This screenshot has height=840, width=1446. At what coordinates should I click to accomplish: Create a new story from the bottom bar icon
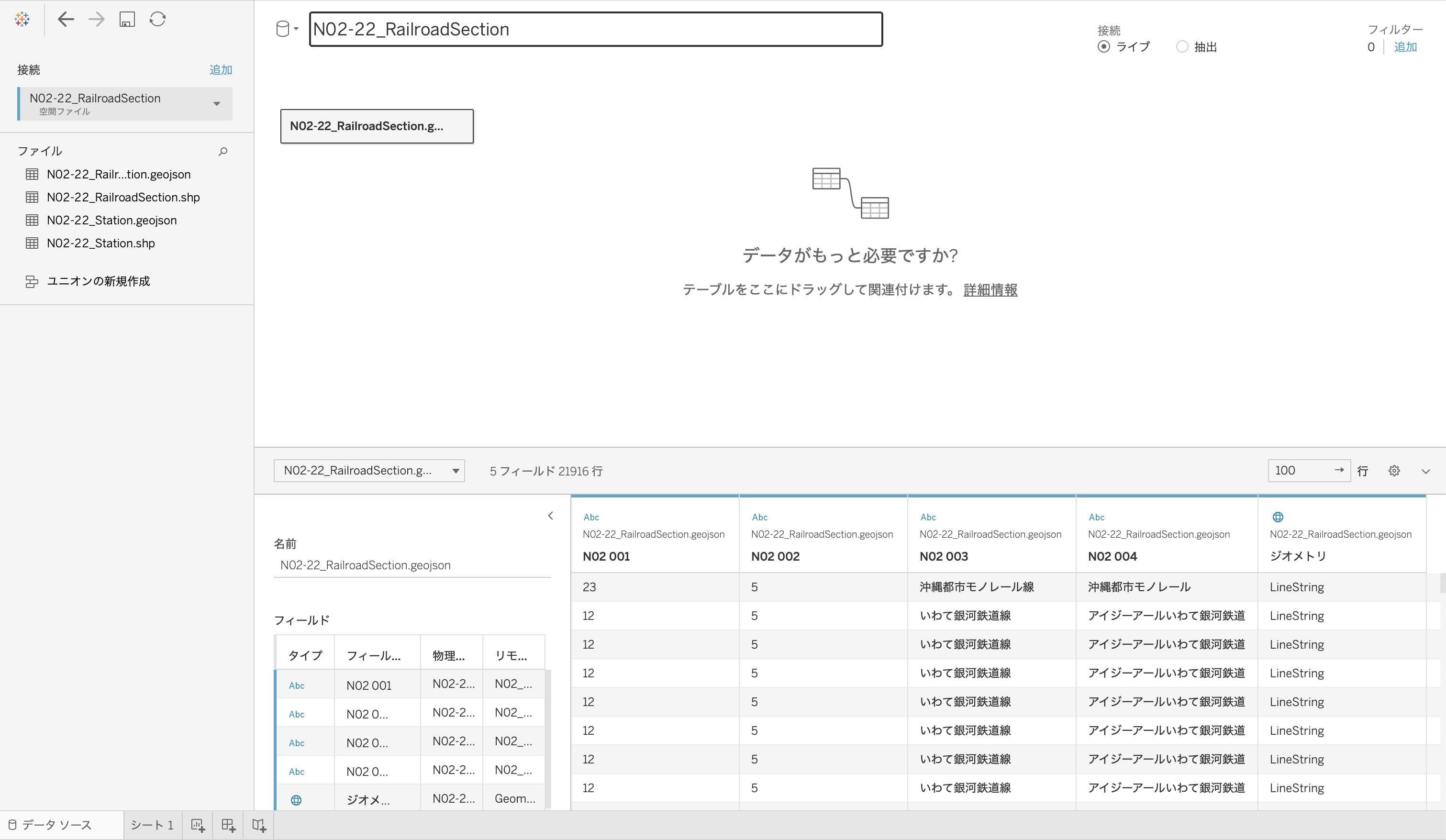coord(259,825)
